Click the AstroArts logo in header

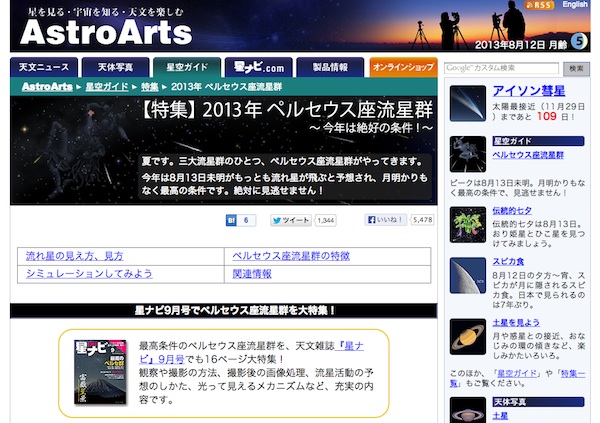click(x=105, y=34)
